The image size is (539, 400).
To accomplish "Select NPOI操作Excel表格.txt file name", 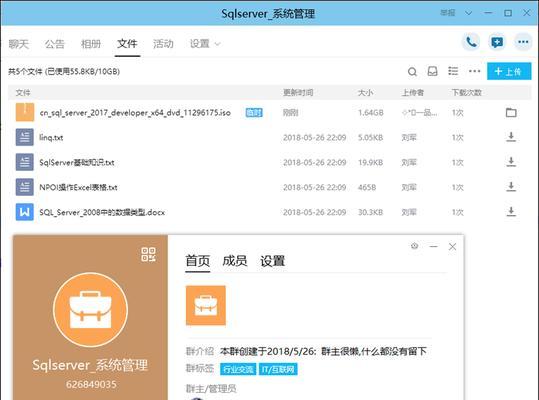I will pos(78,187).
